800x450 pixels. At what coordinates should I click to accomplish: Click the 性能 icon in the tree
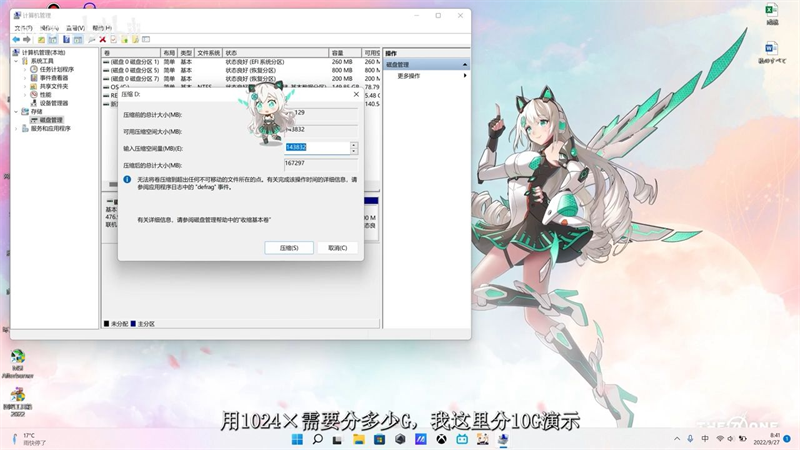point(34,94)
